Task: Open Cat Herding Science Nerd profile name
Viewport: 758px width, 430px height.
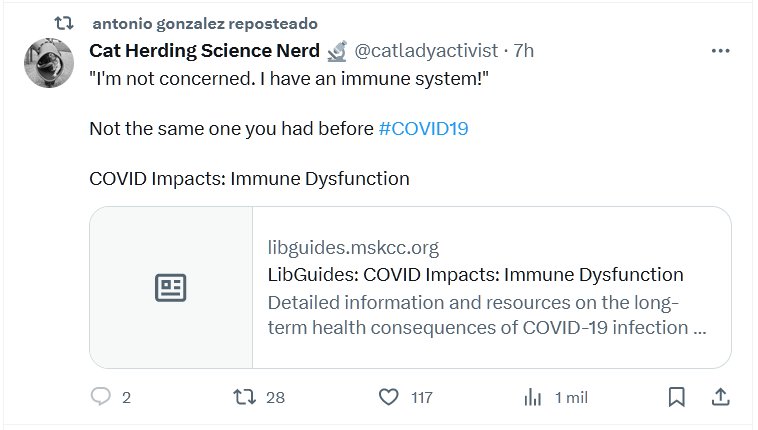Action: pos(205,51)
